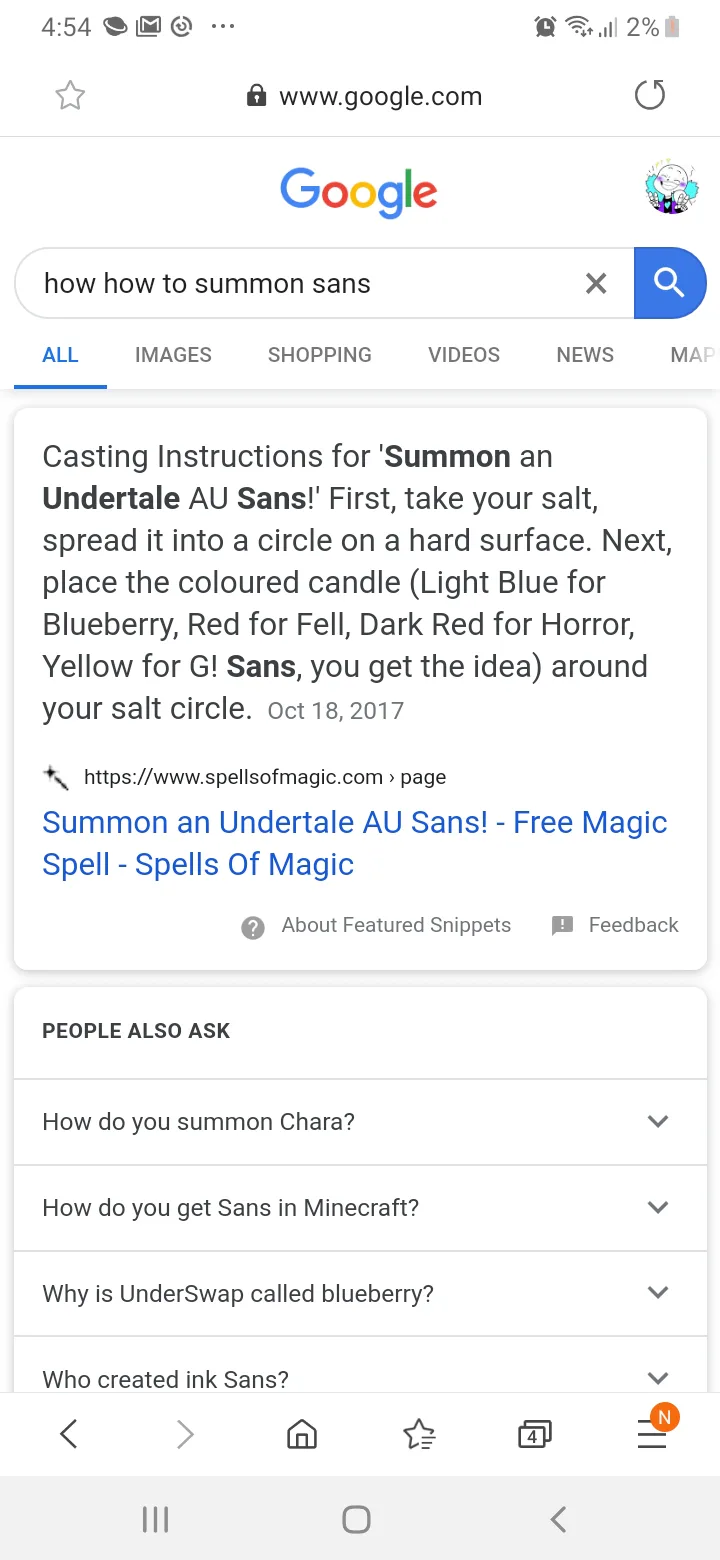Reload the page with refresh icon
This screenshot has width=720, height=1560.
click(650, 96)
